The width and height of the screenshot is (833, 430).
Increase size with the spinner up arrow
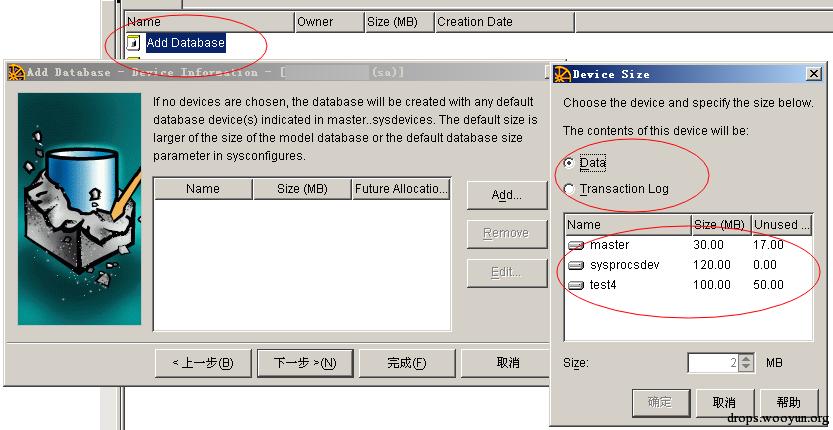pyautogui.click(x=746, y=357)
